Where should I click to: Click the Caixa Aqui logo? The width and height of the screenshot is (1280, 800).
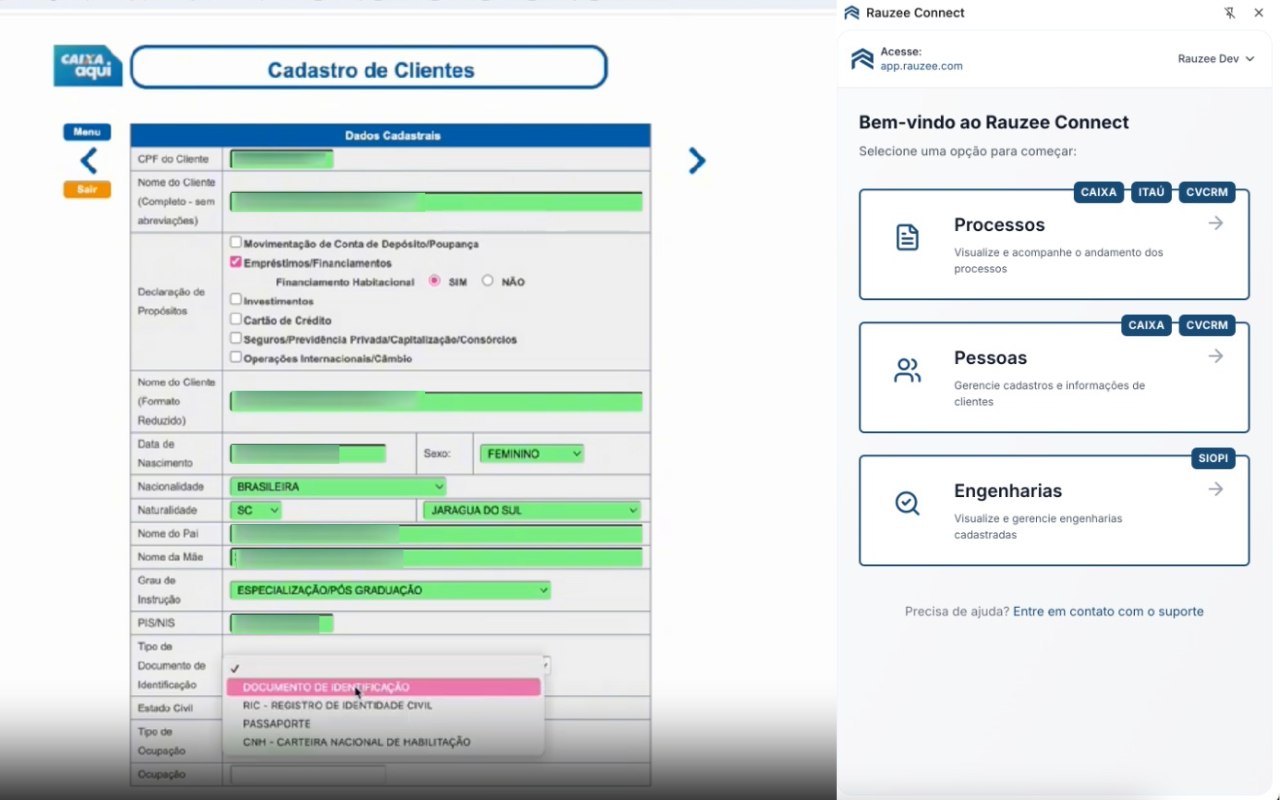[x=88, y=66]
